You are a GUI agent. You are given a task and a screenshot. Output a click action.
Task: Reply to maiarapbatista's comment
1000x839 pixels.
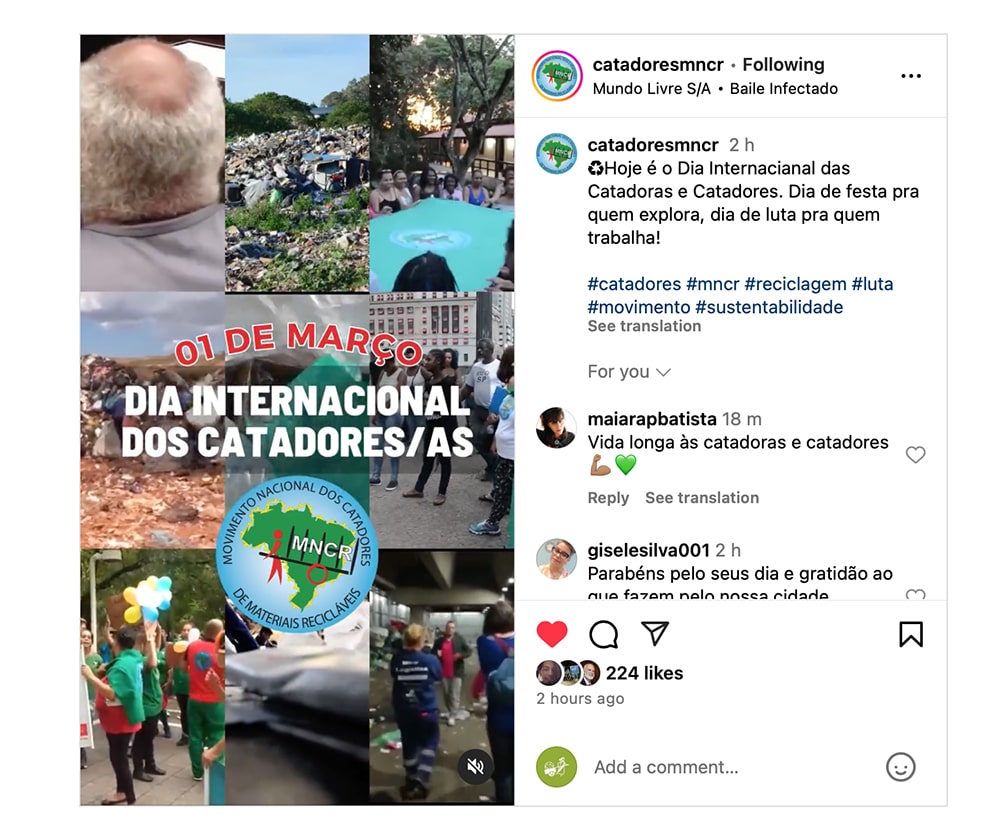pyautogui.click(x=608, y=497)
